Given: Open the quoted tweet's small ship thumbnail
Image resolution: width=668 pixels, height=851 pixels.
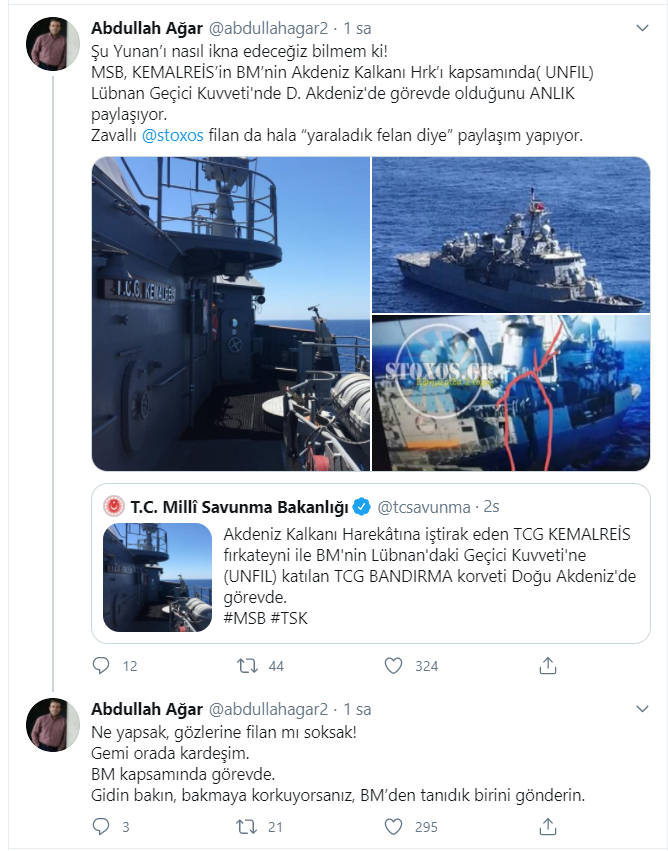Looking at the screenshot, I should pyautogui.click(x=157, y=577).
